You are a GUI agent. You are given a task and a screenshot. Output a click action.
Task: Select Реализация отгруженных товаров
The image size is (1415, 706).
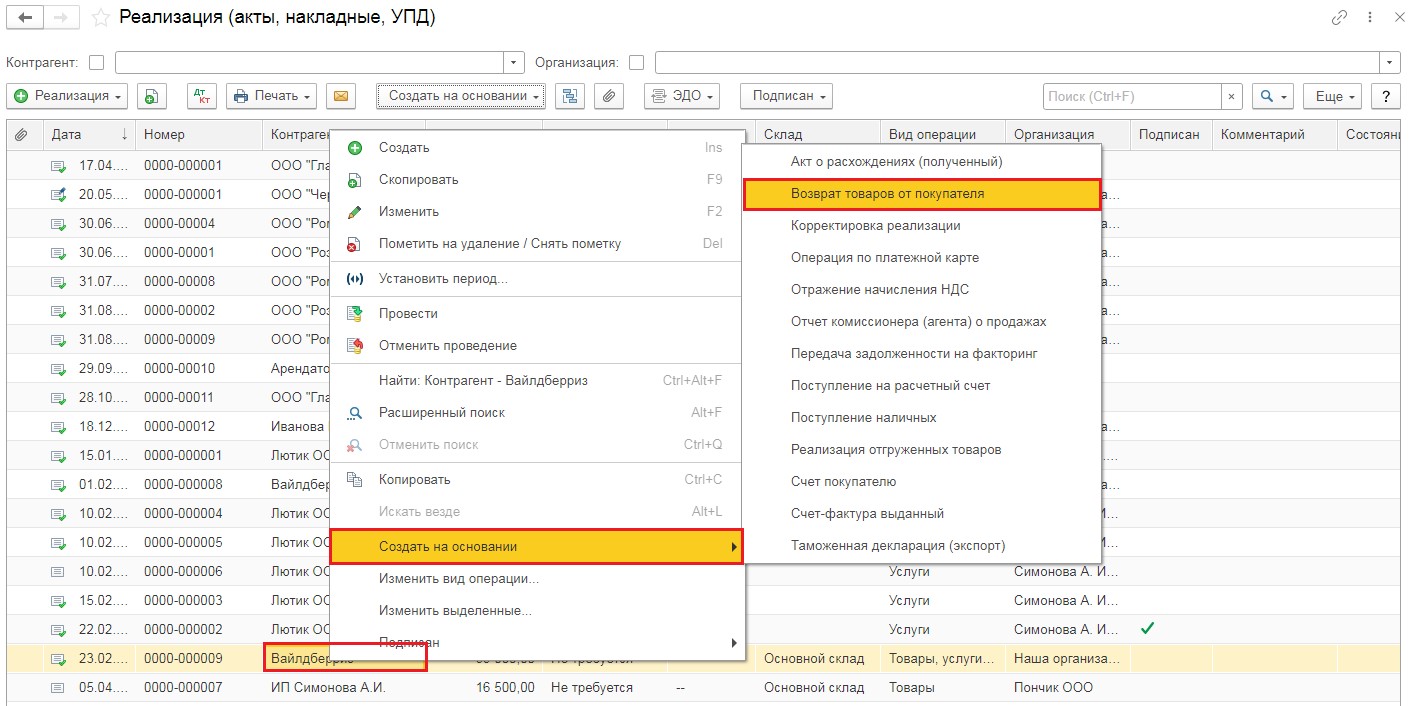[922, 450]
